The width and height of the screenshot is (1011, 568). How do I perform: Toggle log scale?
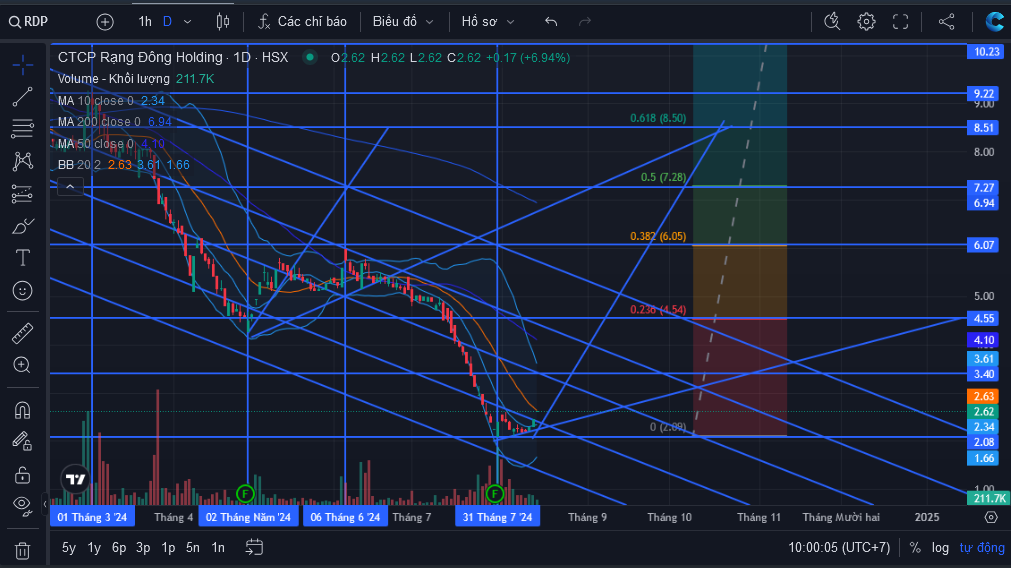click(940, 548)
